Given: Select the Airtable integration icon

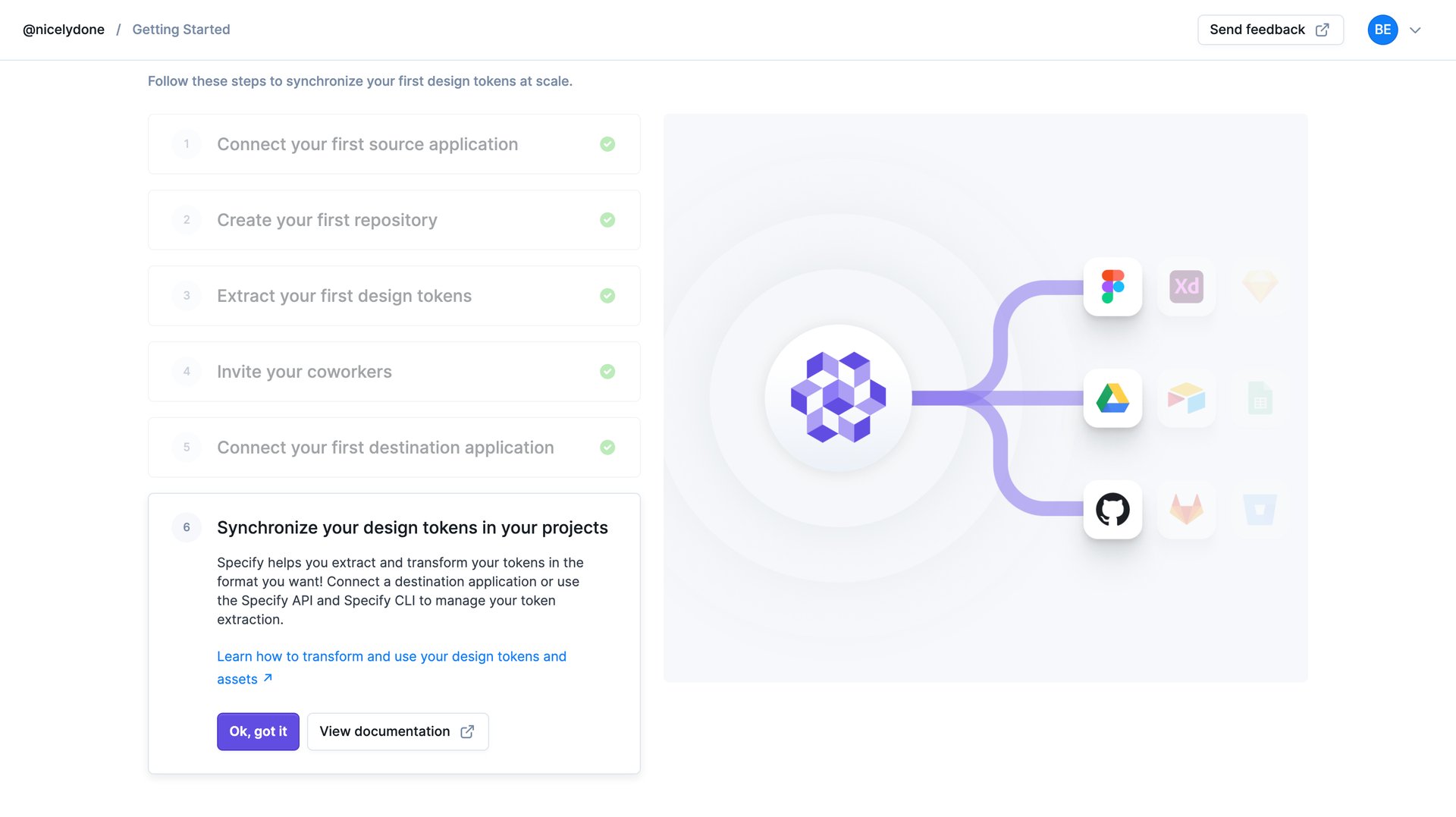Looking at the screenshot, I should point(1186,398).
